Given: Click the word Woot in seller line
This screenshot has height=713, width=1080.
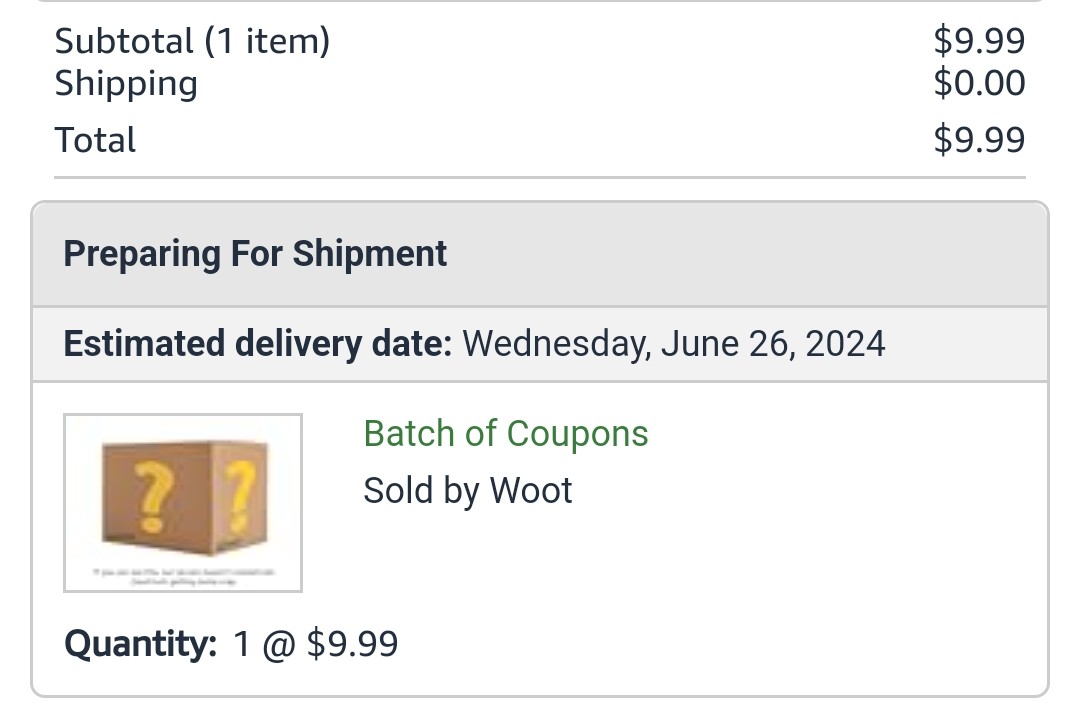Looking at the screenshot, I should click(530, 491).
